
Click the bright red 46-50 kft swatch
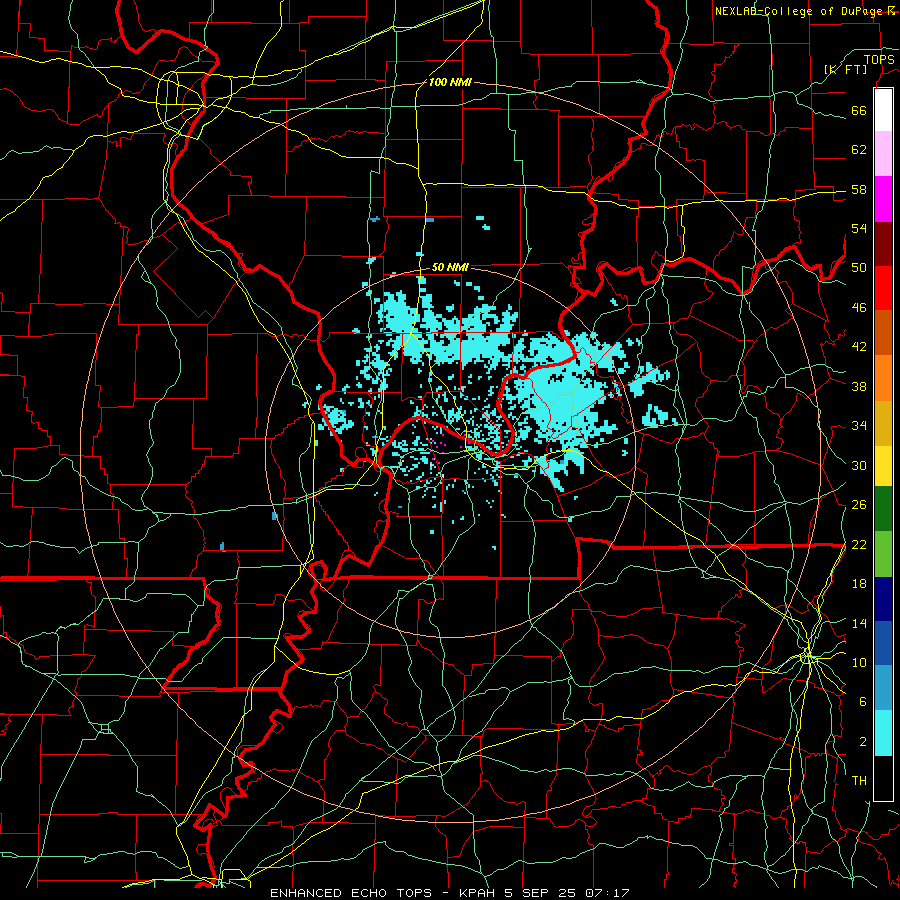pyautogui.click(x=883, y=288)
